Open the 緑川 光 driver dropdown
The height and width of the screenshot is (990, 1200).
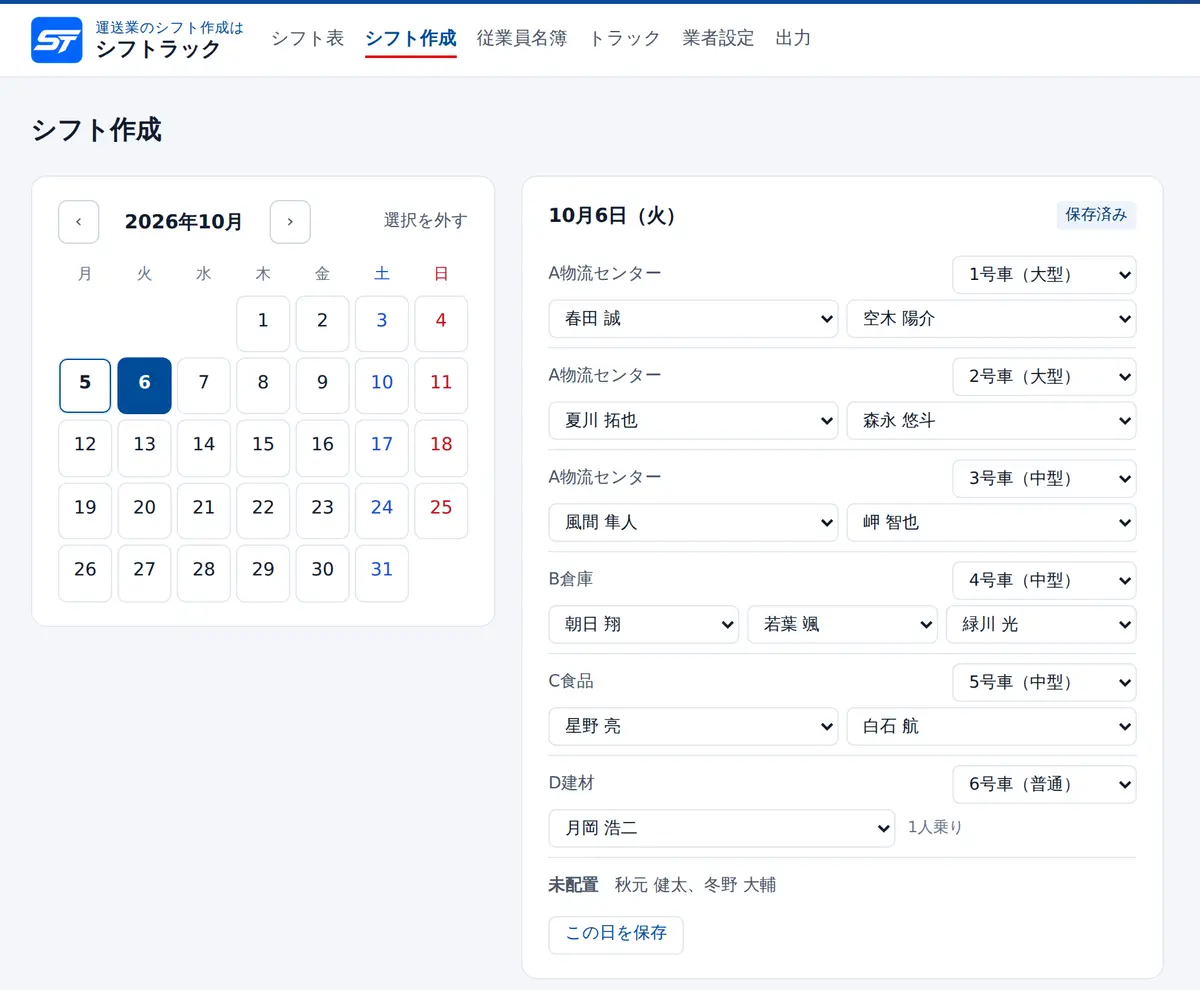1042,625
